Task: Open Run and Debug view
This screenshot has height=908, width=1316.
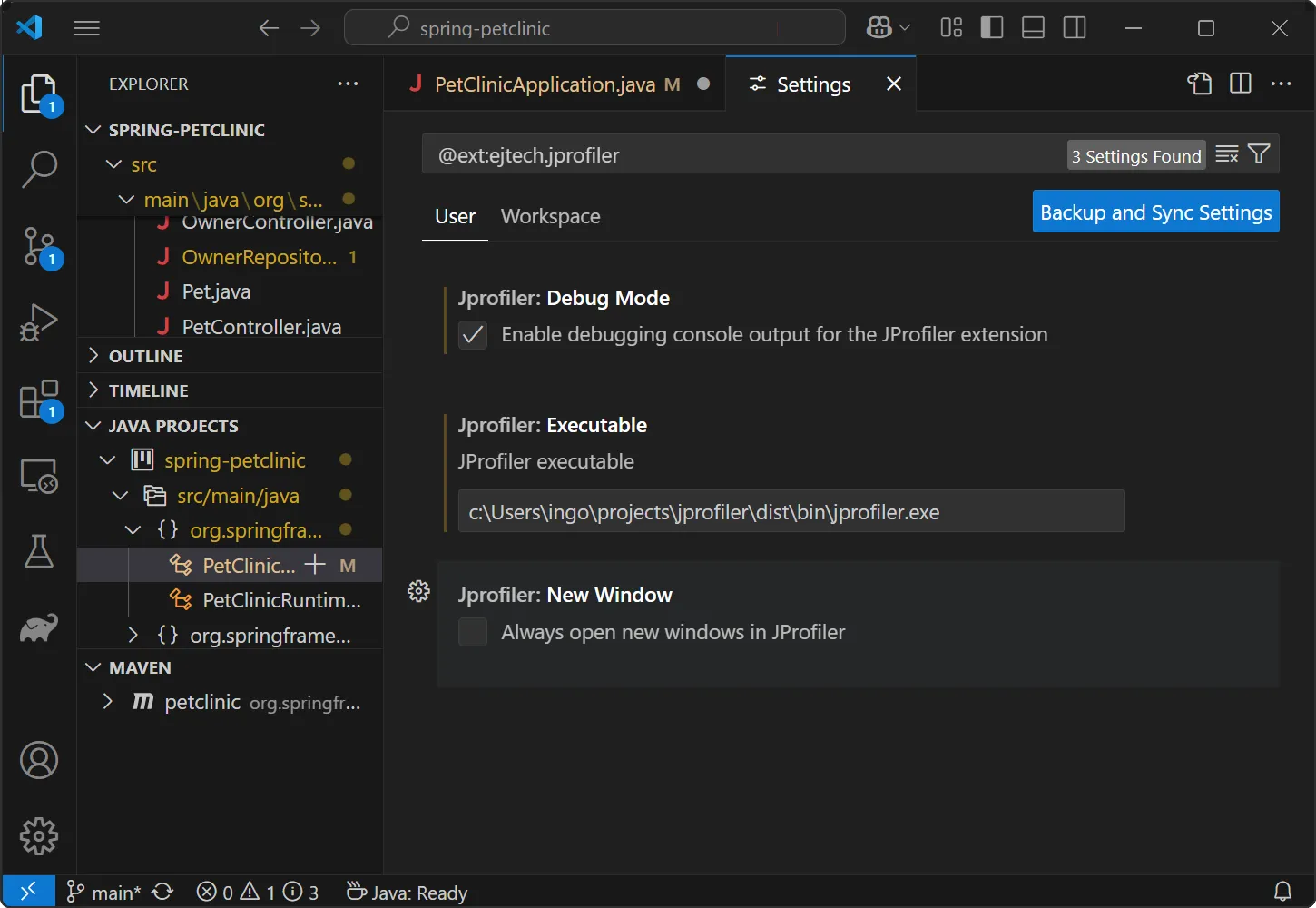Action: (x=39, y=321)
